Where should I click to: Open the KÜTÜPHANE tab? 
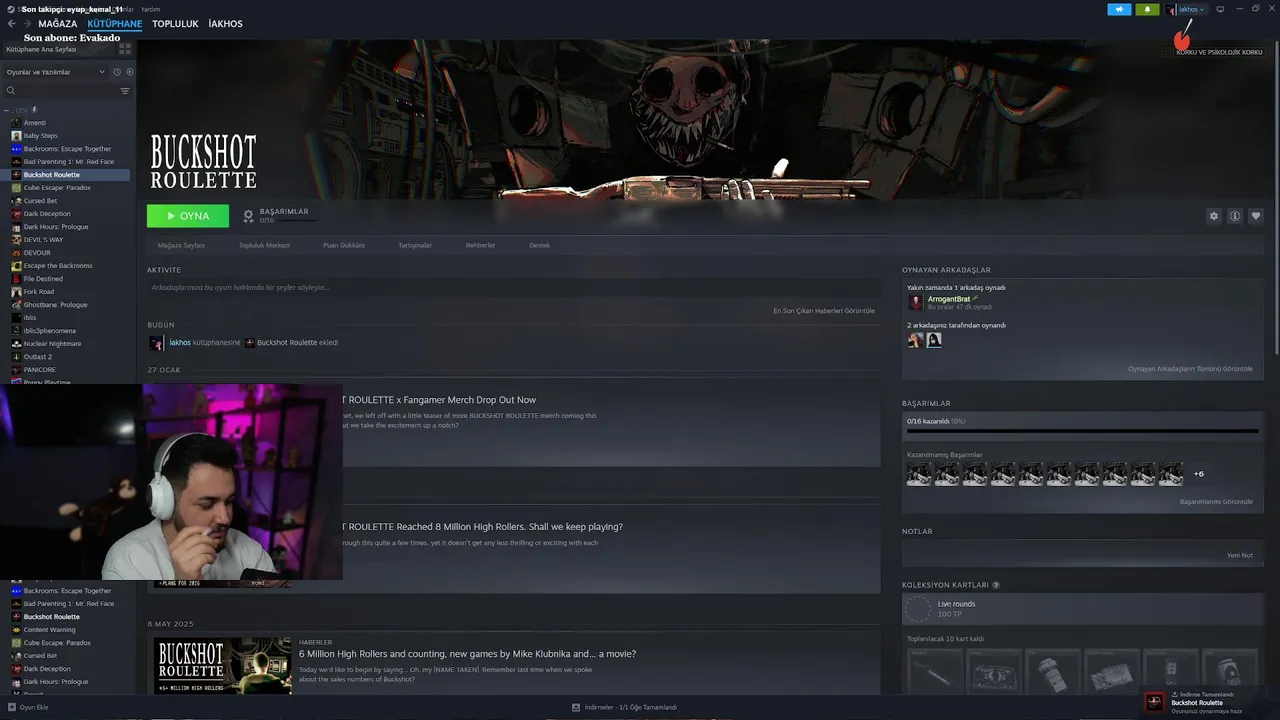115,24
